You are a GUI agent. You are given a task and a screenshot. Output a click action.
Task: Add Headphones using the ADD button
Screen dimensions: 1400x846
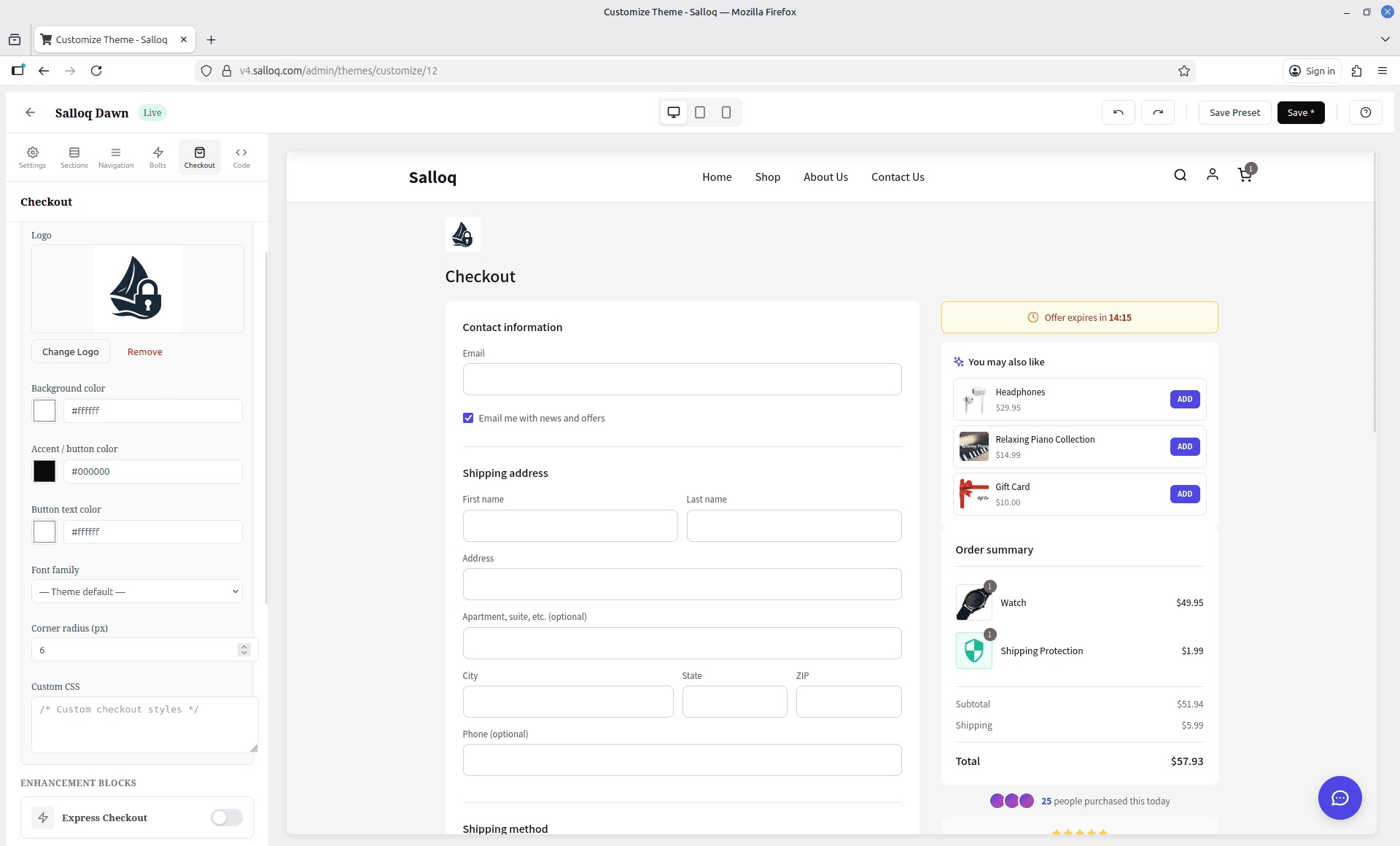click(1184, 399)
